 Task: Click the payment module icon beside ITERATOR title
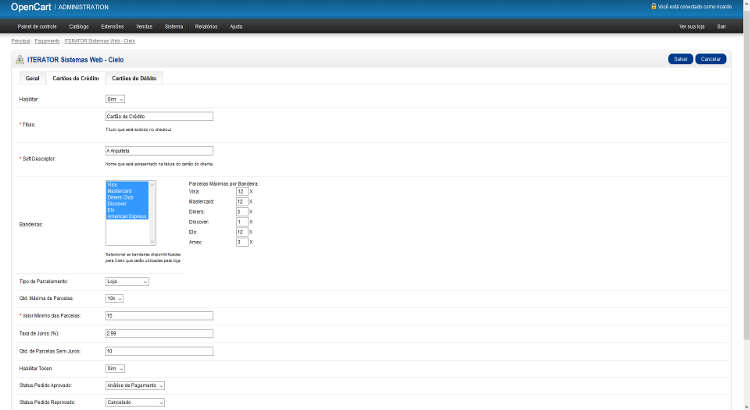tap(20, 59)
